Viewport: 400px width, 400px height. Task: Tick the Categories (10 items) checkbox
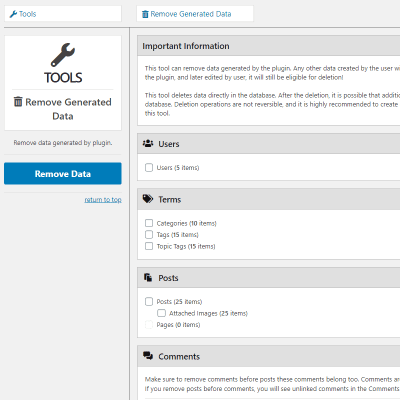[x=149, y=223]
